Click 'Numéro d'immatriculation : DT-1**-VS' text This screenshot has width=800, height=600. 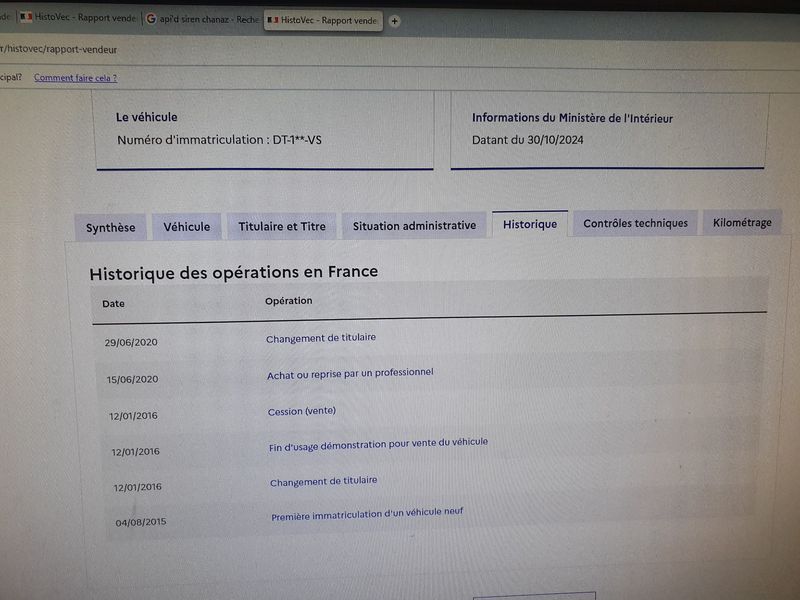point(219,140)
